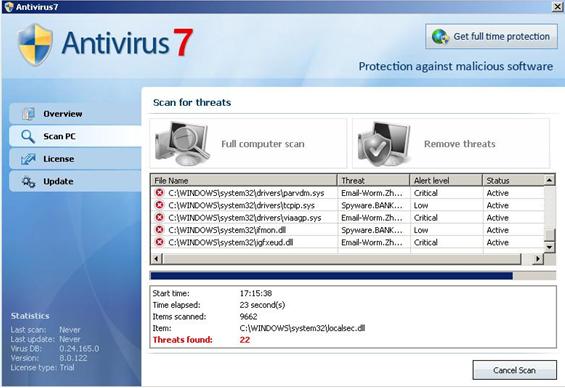
Task: Click Email-Worm.Zh threat in igfxeud.dll row
Action: (x=372, y=242)
